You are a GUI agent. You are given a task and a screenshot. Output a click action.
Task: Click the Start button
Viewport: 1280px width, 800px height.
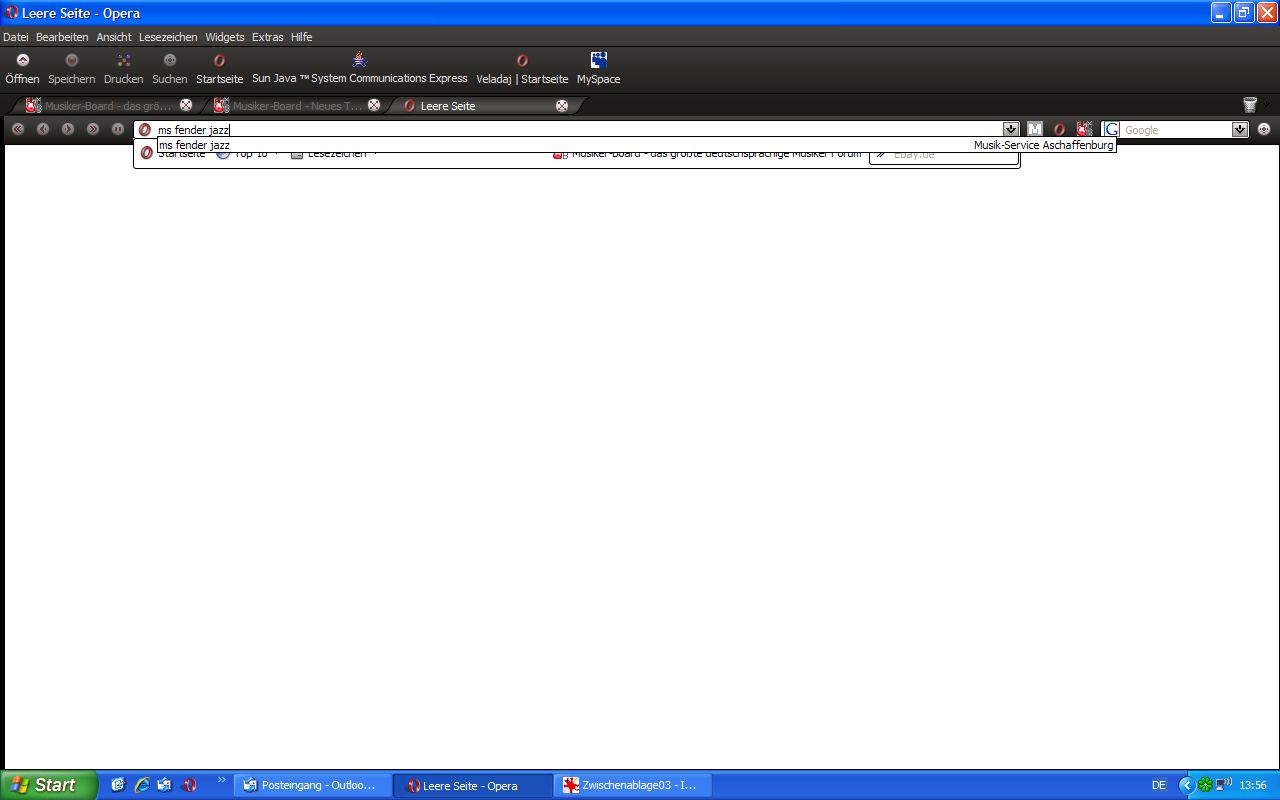click(48, 785)
